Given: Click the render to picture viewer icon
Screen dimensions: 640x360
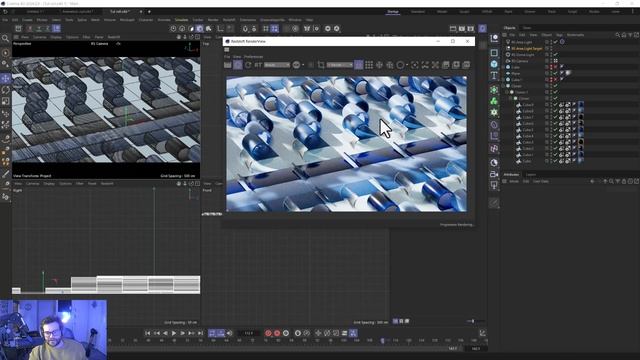Looking at the screenshot, I should (462, 29).
